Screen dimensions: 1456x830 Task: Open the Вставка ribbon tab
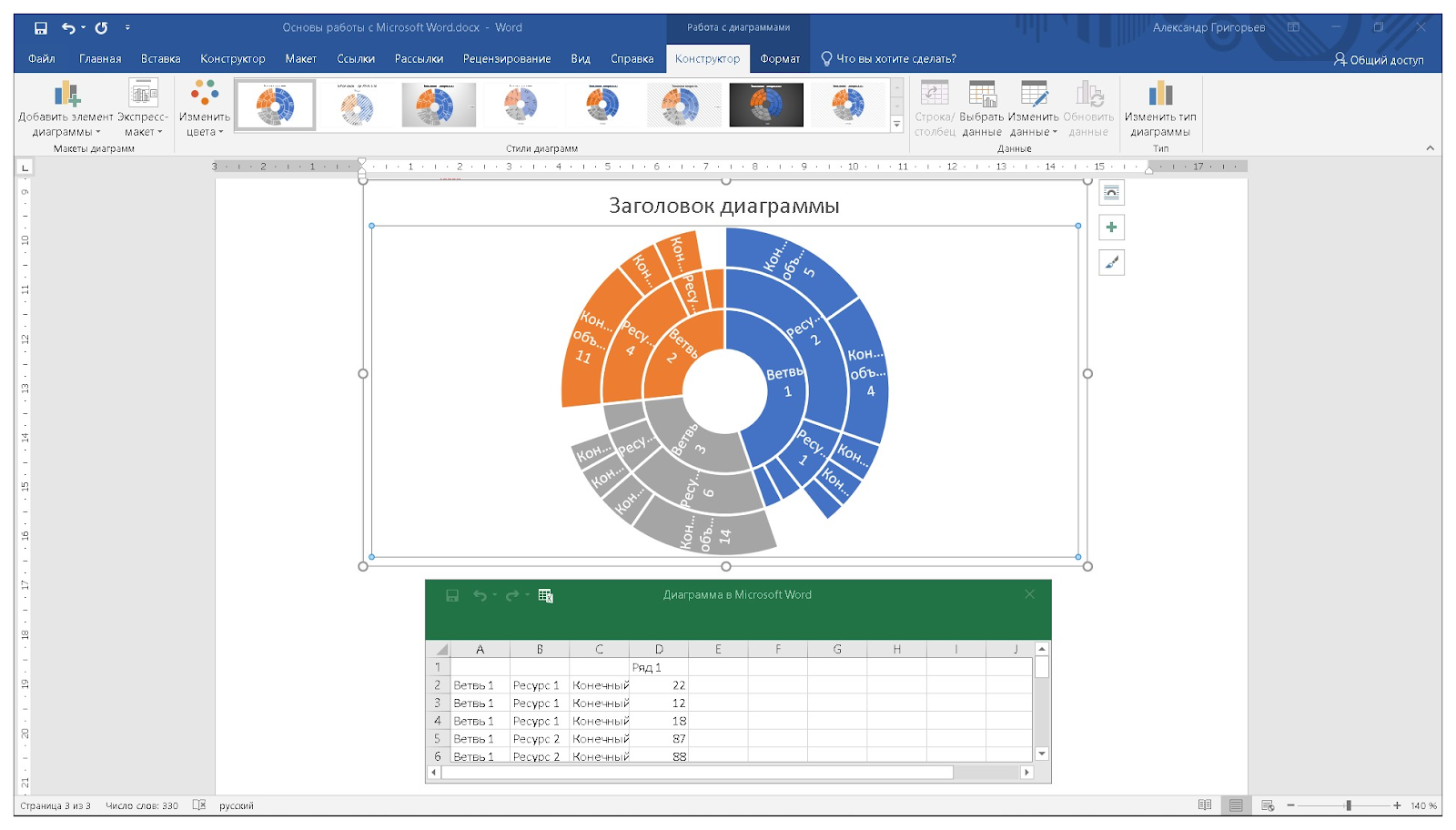[x=160, y=59]
